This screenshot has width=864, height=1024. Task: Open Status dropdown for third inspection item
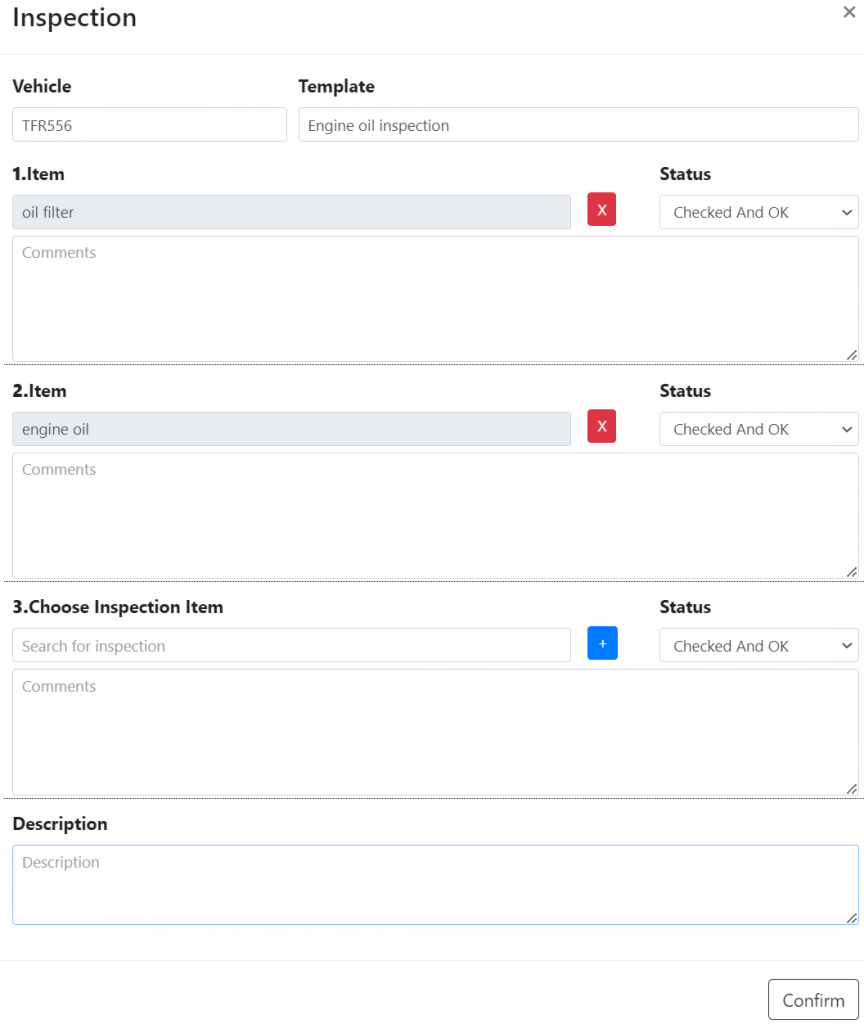[x=759, y=646]
